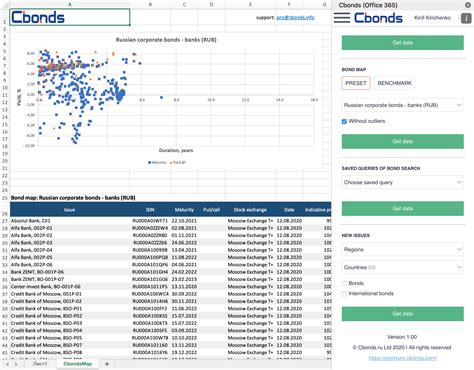Screen dimensions: 474x370
Task: Select Credit Bank of Moscow, BSO-P08 cell
Action: tap(70, 352)
